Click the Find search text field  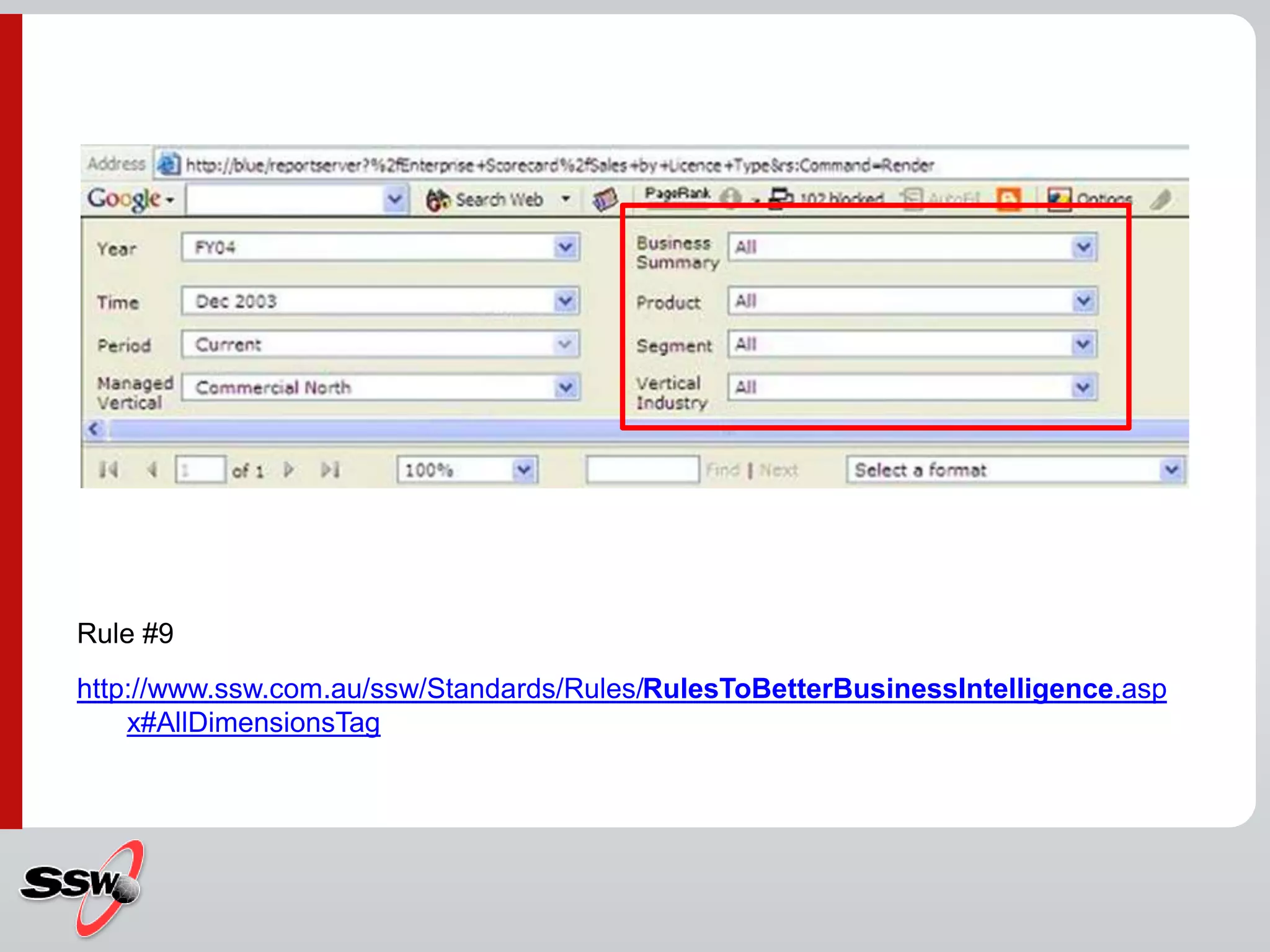[x=642, y=470]
